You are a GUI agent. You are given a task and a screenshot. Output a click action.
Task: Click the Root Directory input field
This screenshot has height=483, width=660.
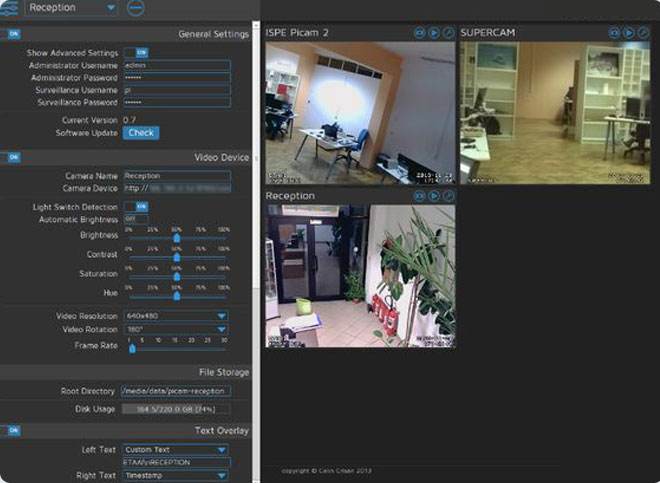(176, 391)
